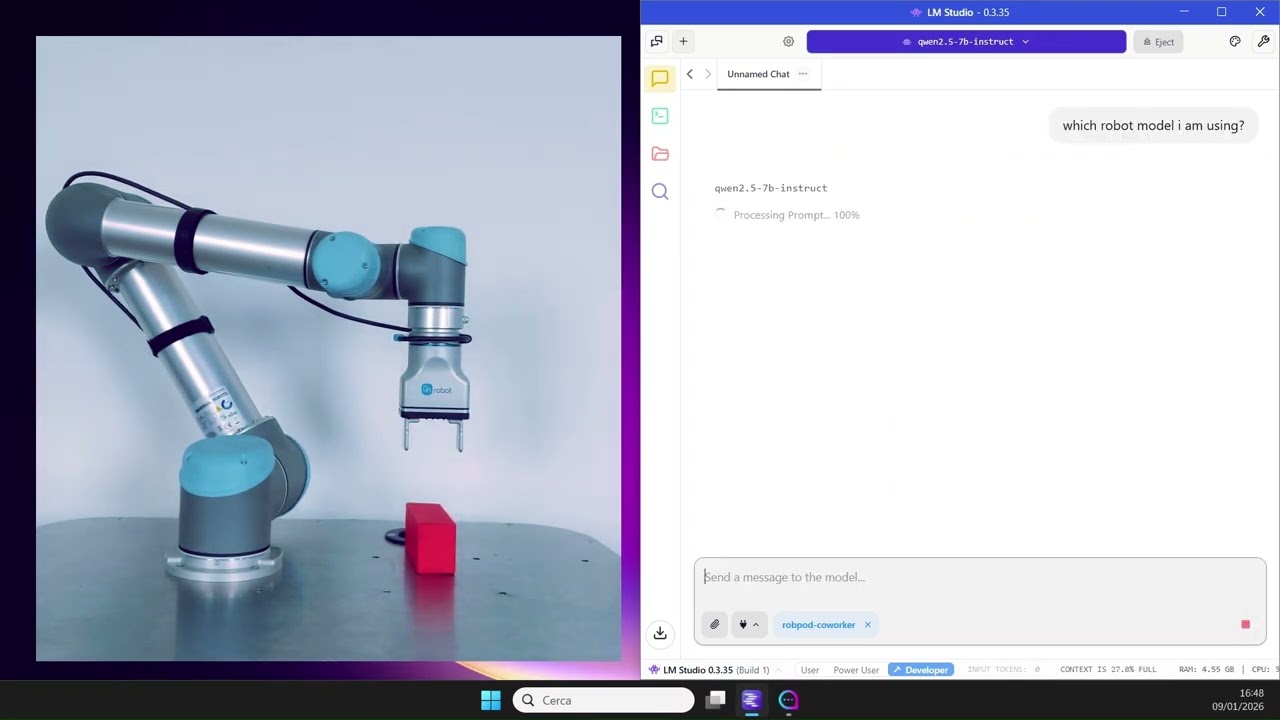Create a new chat with plus icon

click(683, 41)
